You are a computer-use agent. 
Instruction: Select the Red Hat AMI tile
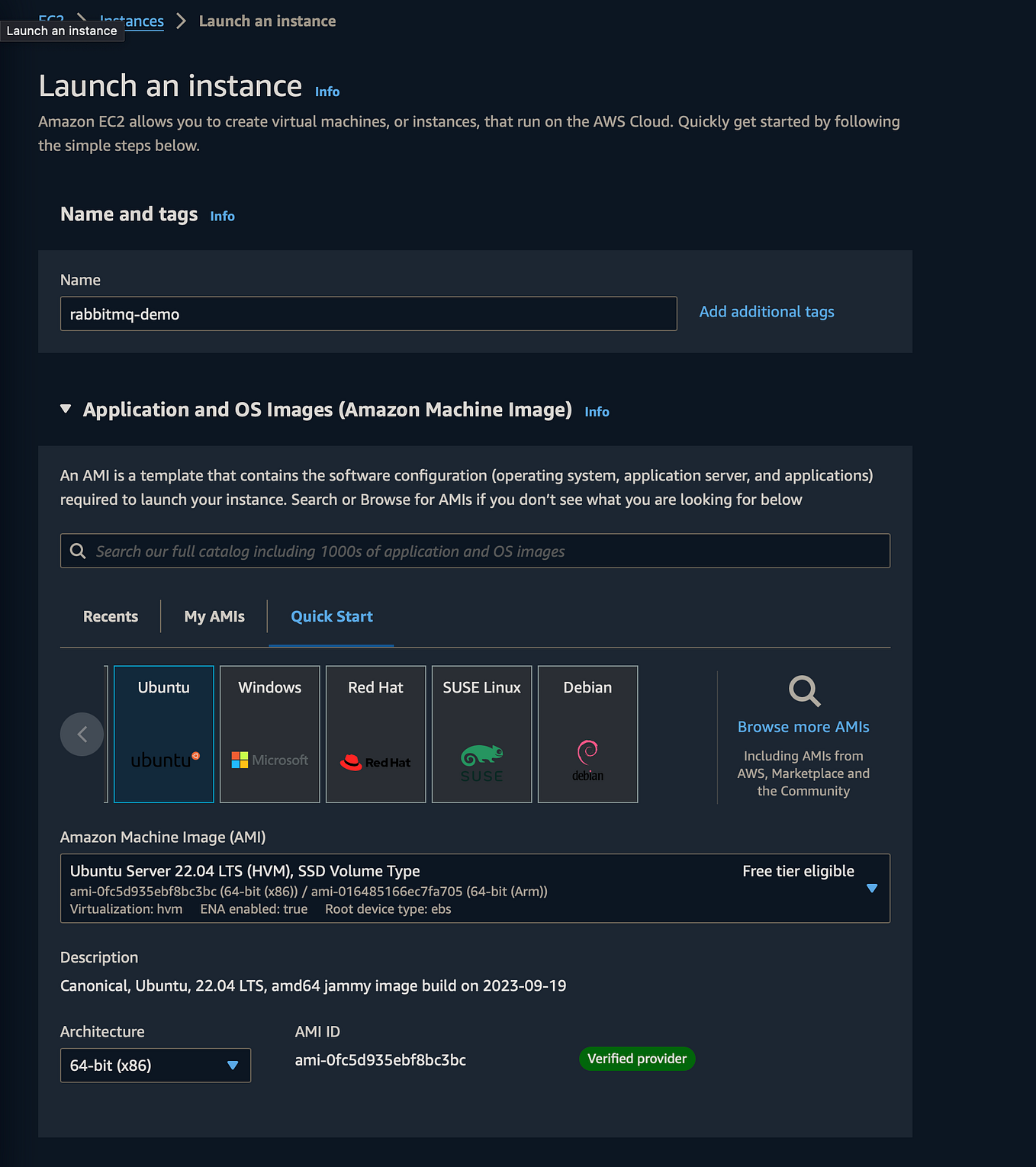pyautogui.click(x=375, y=734)
